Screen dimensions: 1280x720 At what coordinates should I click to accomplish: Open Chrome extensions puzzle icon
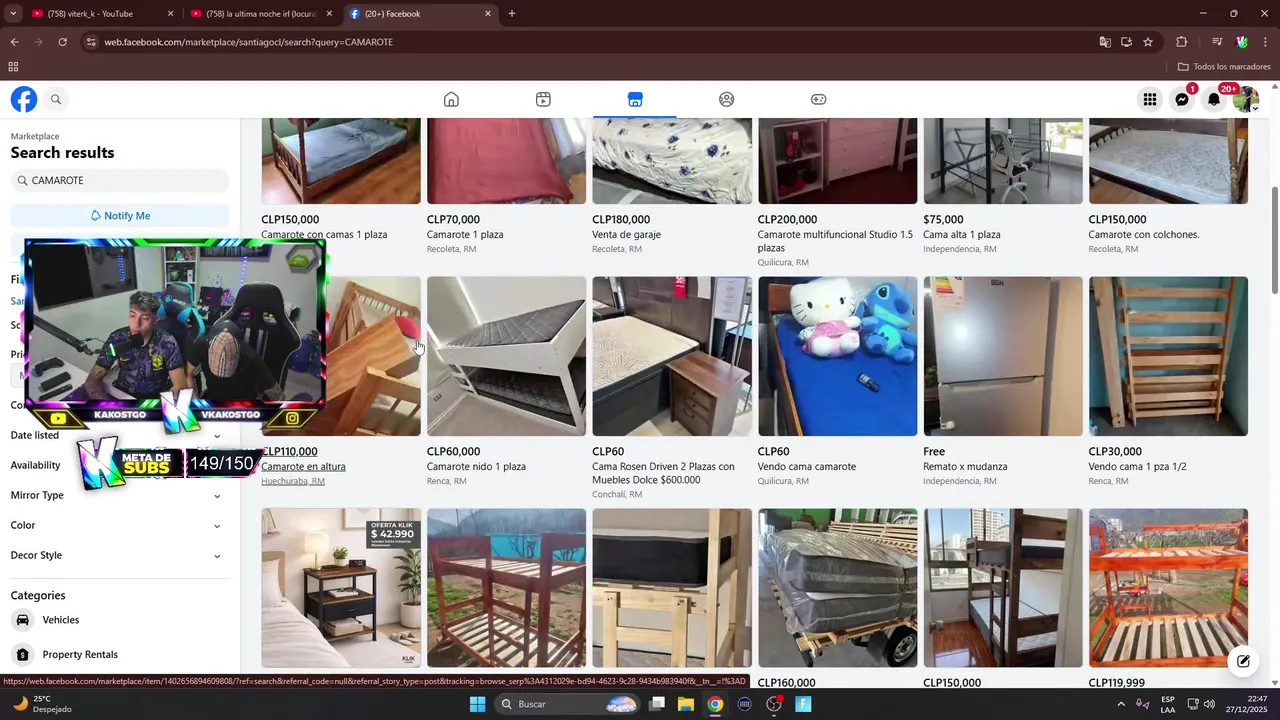pyautogui.click(x=1182, y=42)
